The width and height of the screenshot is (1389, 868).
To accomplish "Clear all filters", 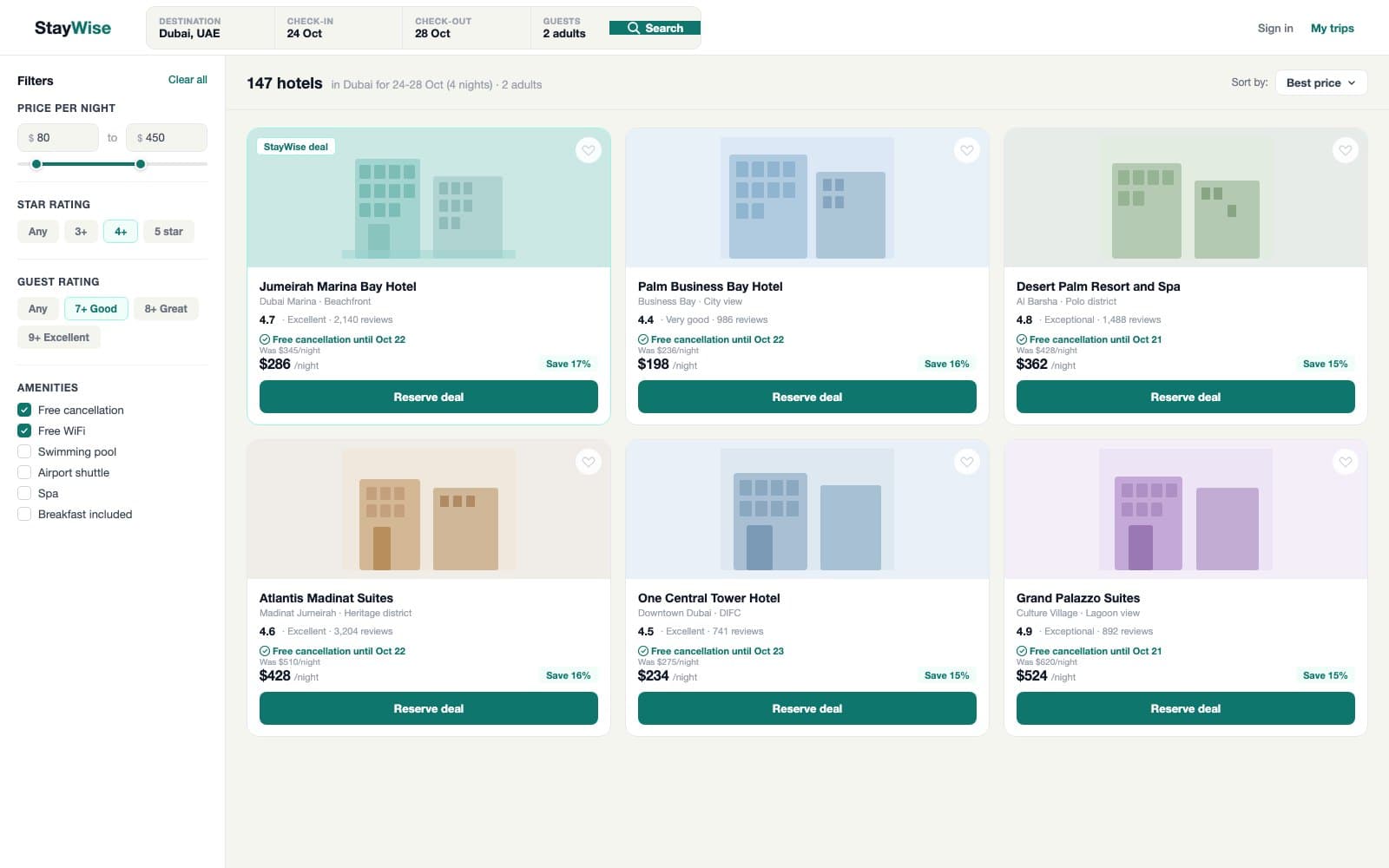I will click(x=188, y=80).
